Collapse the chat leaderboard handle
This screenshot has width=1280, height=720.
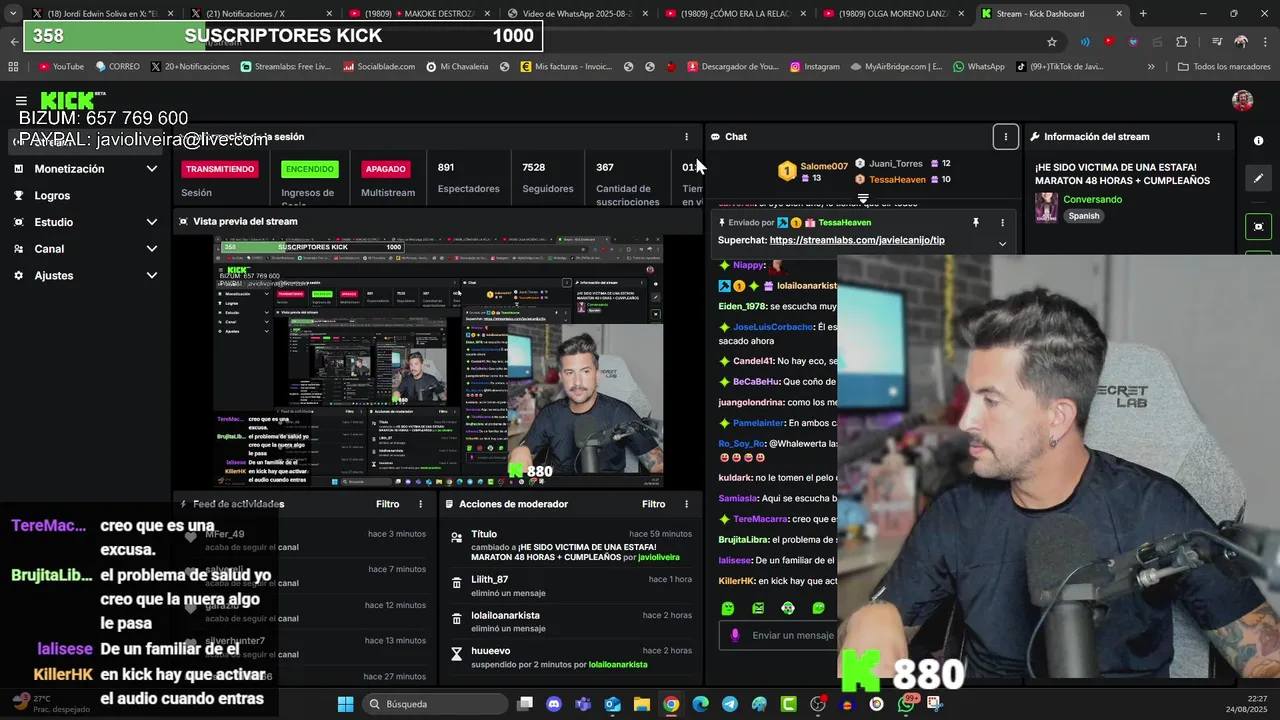pos(863,199)
